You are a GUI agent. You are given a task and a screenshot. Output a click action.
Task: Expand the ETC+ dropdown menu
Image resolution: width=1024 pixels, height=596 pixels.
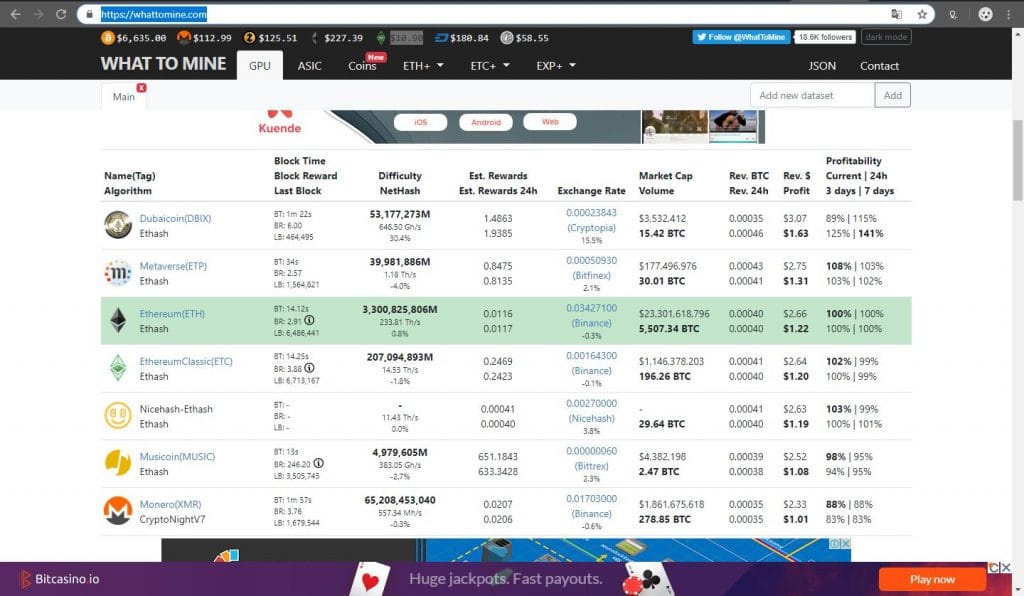click(490, 65)
